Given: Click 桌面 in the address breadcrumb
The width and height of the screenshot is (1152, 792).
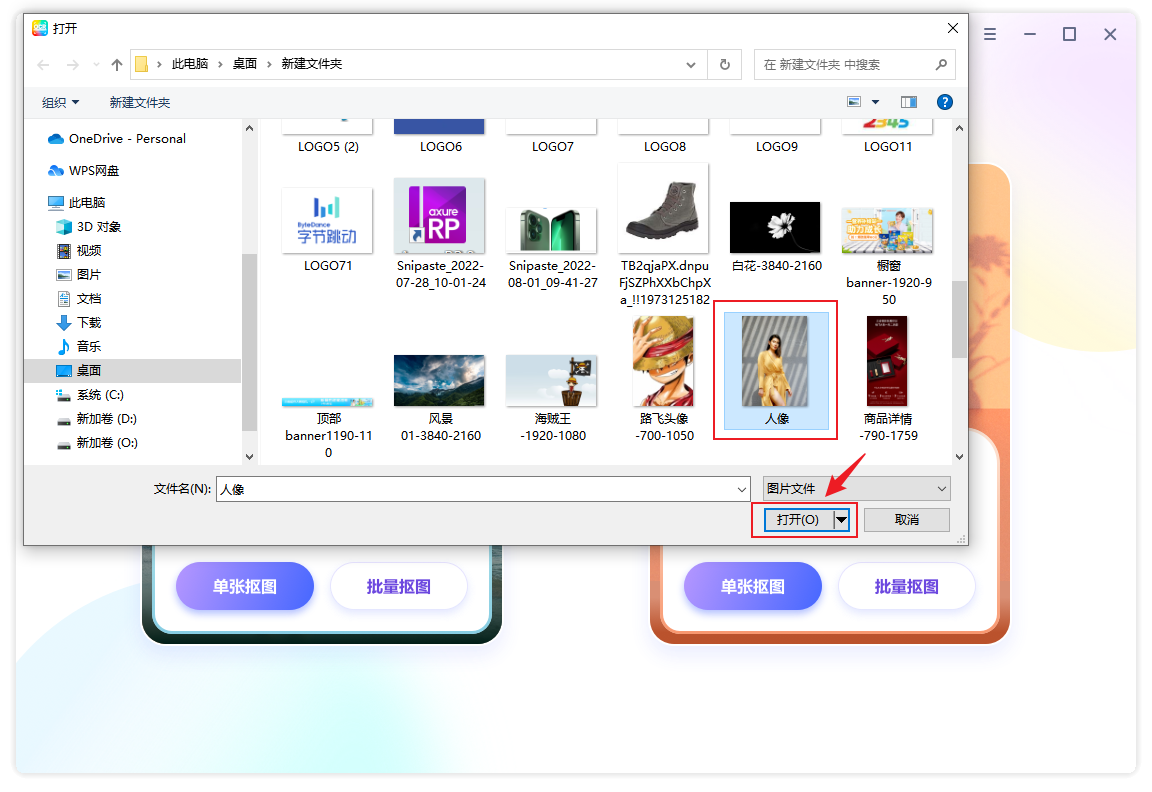Looking at the screenshot, I should 245,64.
